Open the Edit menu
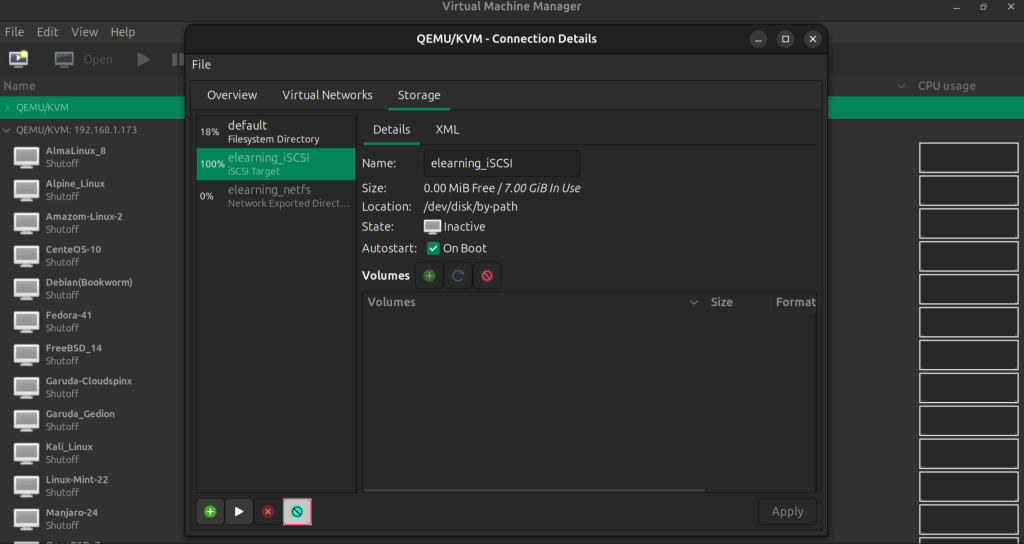Image resolution: width=1024 pixels, height=544 pixels. [47, 32]
